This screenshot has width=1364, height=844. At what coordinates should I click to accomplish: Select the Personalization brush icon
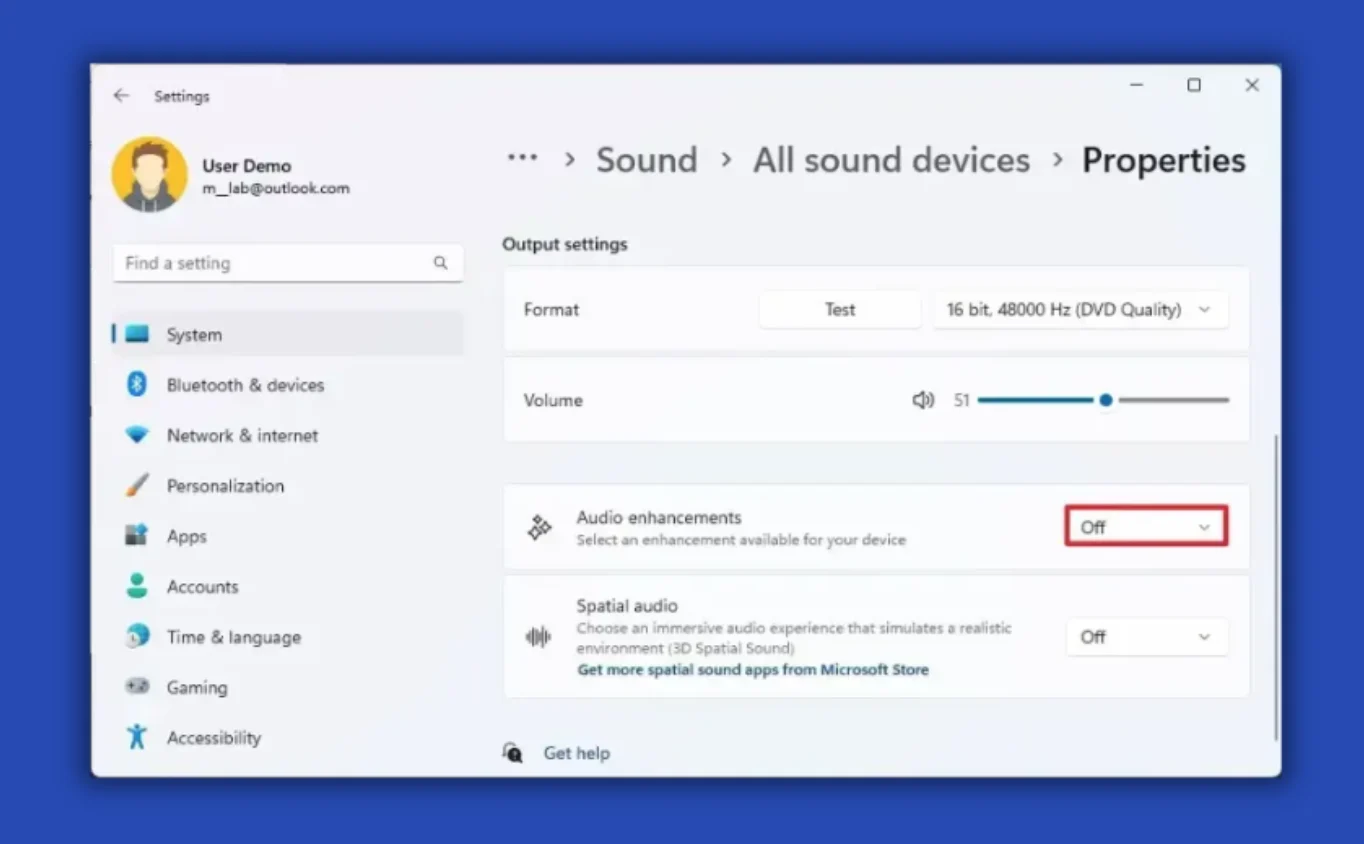(136, 485)
